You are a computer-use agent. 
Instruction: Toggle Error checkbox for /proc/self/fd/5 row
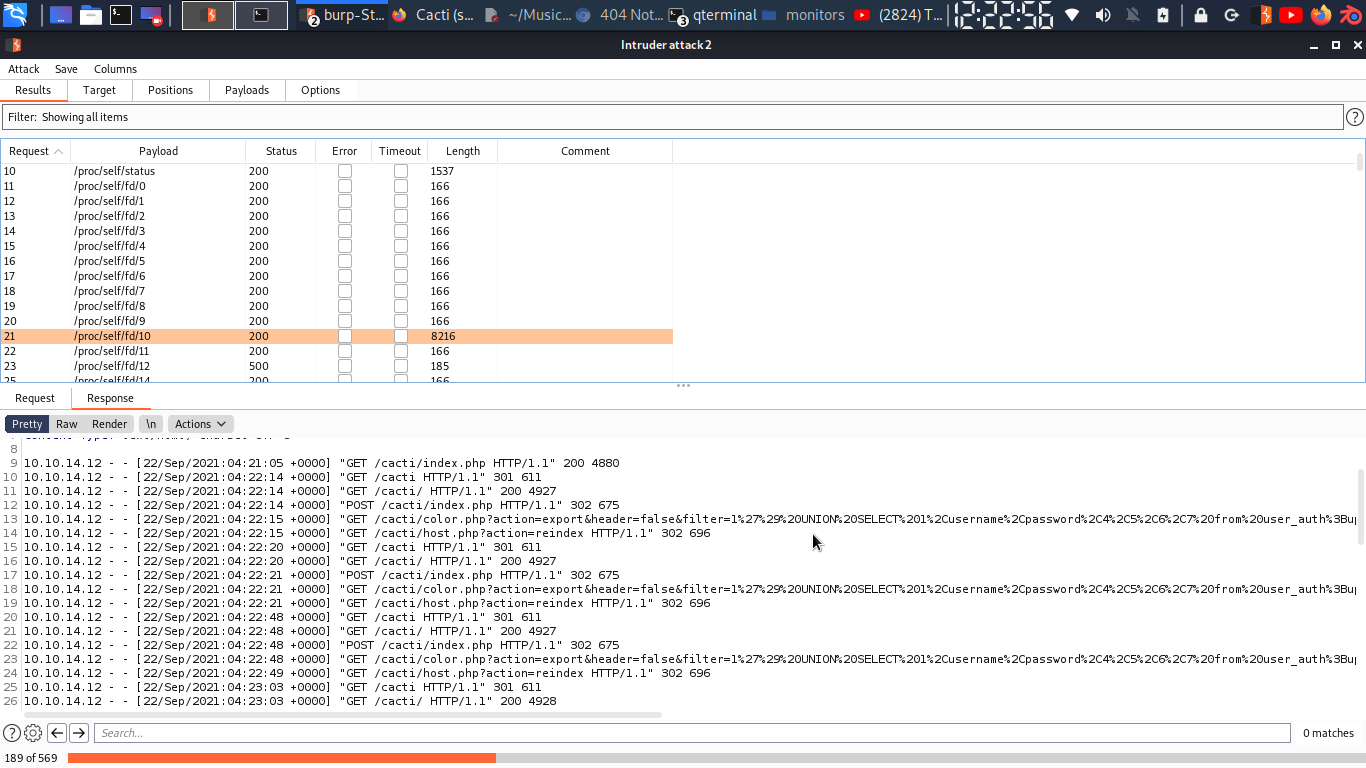(x=345, y=261)
